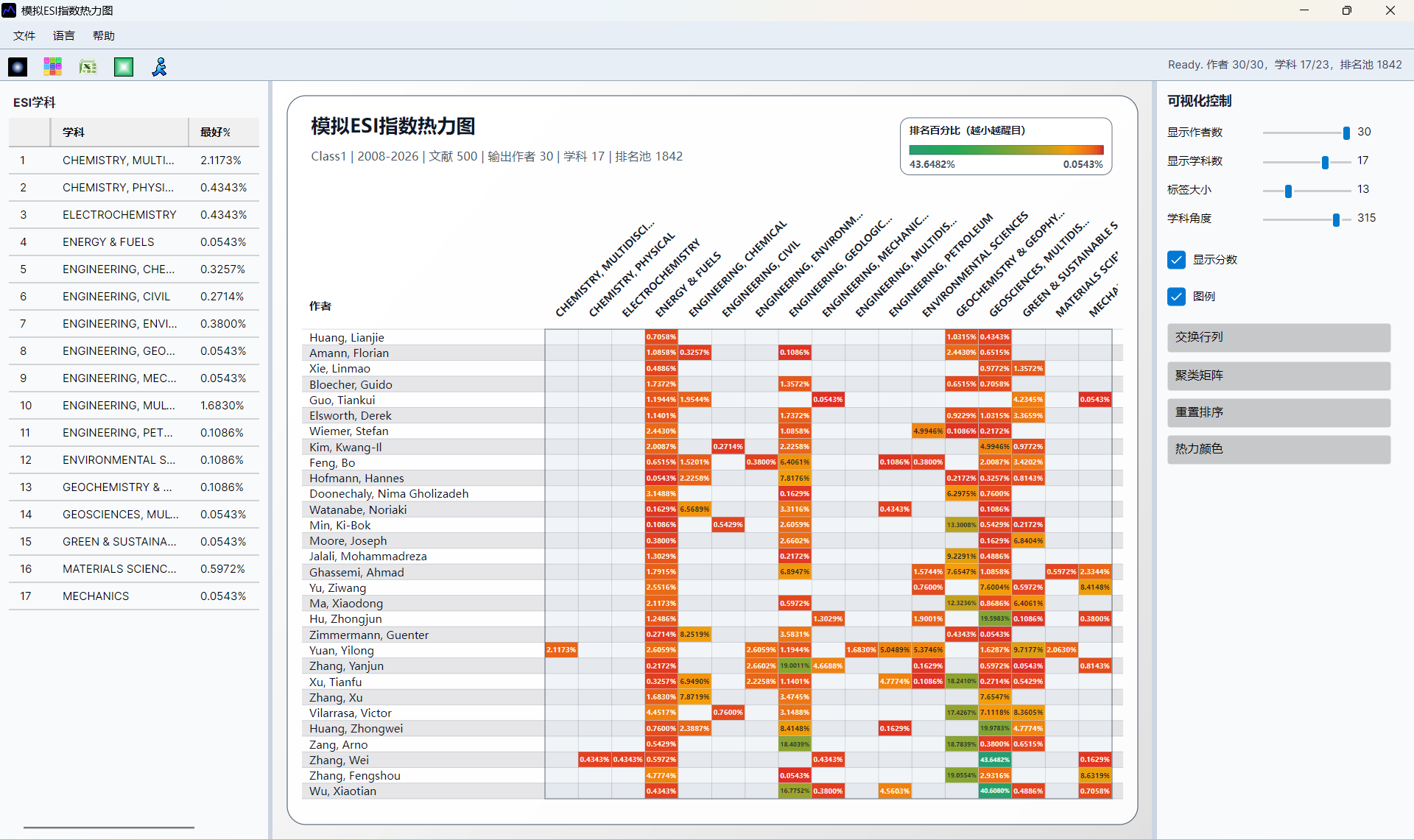Viewport: 1414px width, 840px height.
Task: Click the app icon in title bar
Action: (x=9, y=10)
